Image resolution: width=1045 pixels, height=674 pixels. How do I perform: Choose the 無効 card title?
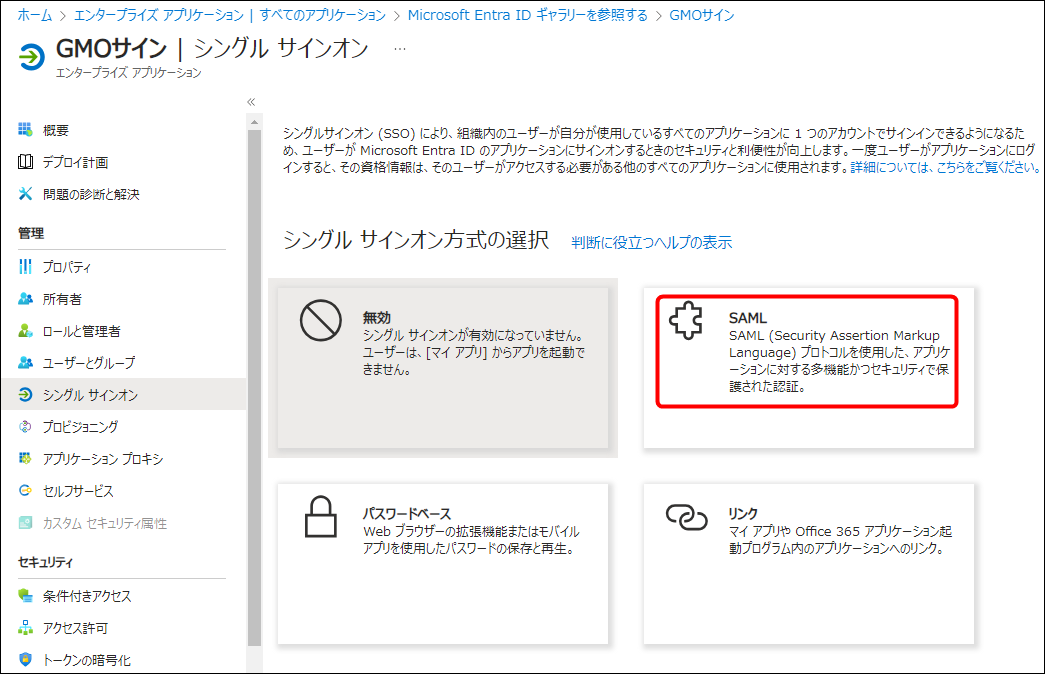coord(377,318)
